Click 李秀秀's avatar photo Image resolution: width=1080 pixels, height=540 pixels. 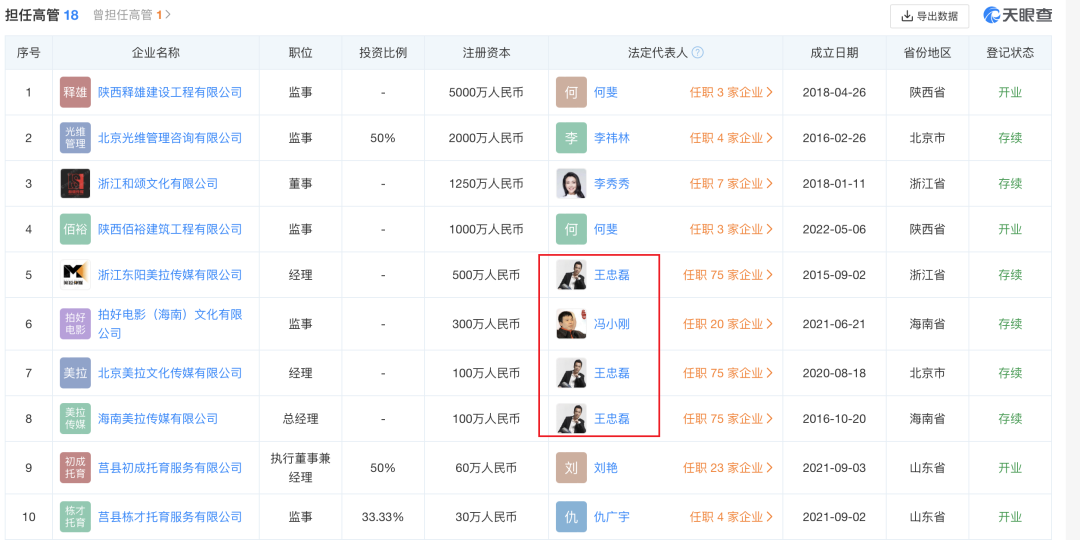pyautogui.click(x=571, y=184)
